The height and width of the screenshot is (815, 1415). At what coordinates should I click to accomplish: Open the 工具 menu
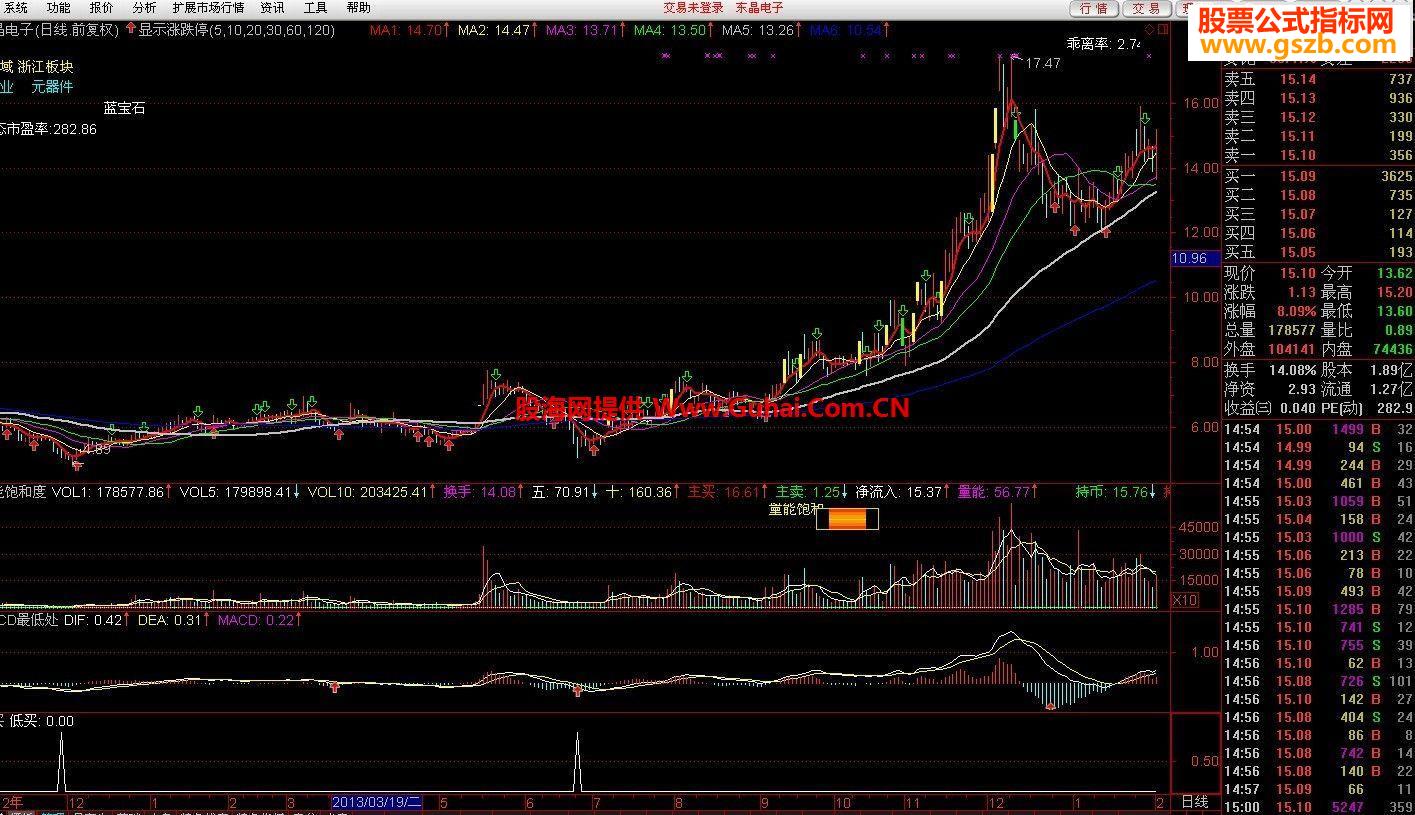click(315, 8)
